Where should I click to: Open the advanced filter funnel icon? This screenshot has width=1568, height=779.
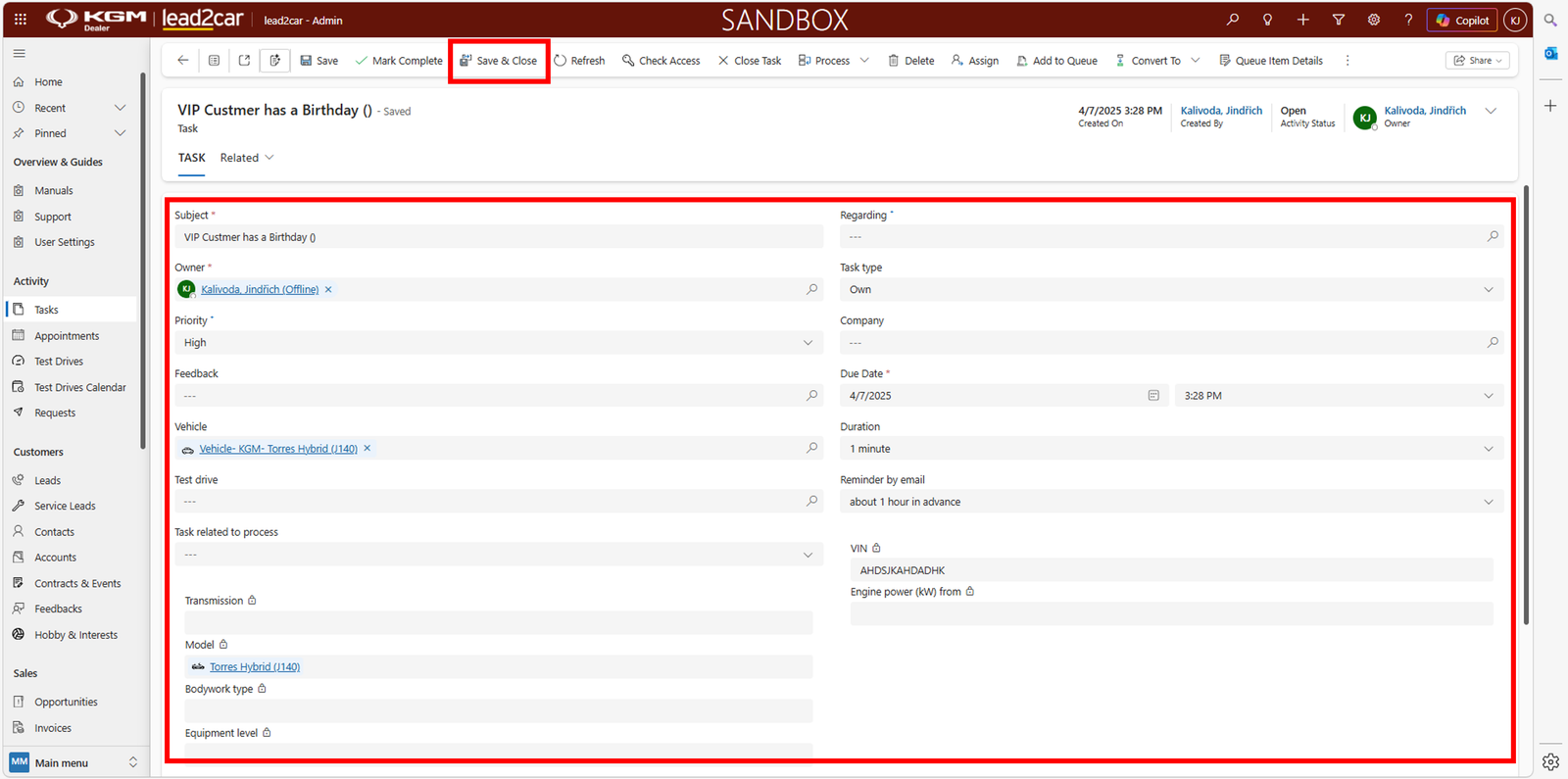pyautogui.click(x=1338, y=20)
